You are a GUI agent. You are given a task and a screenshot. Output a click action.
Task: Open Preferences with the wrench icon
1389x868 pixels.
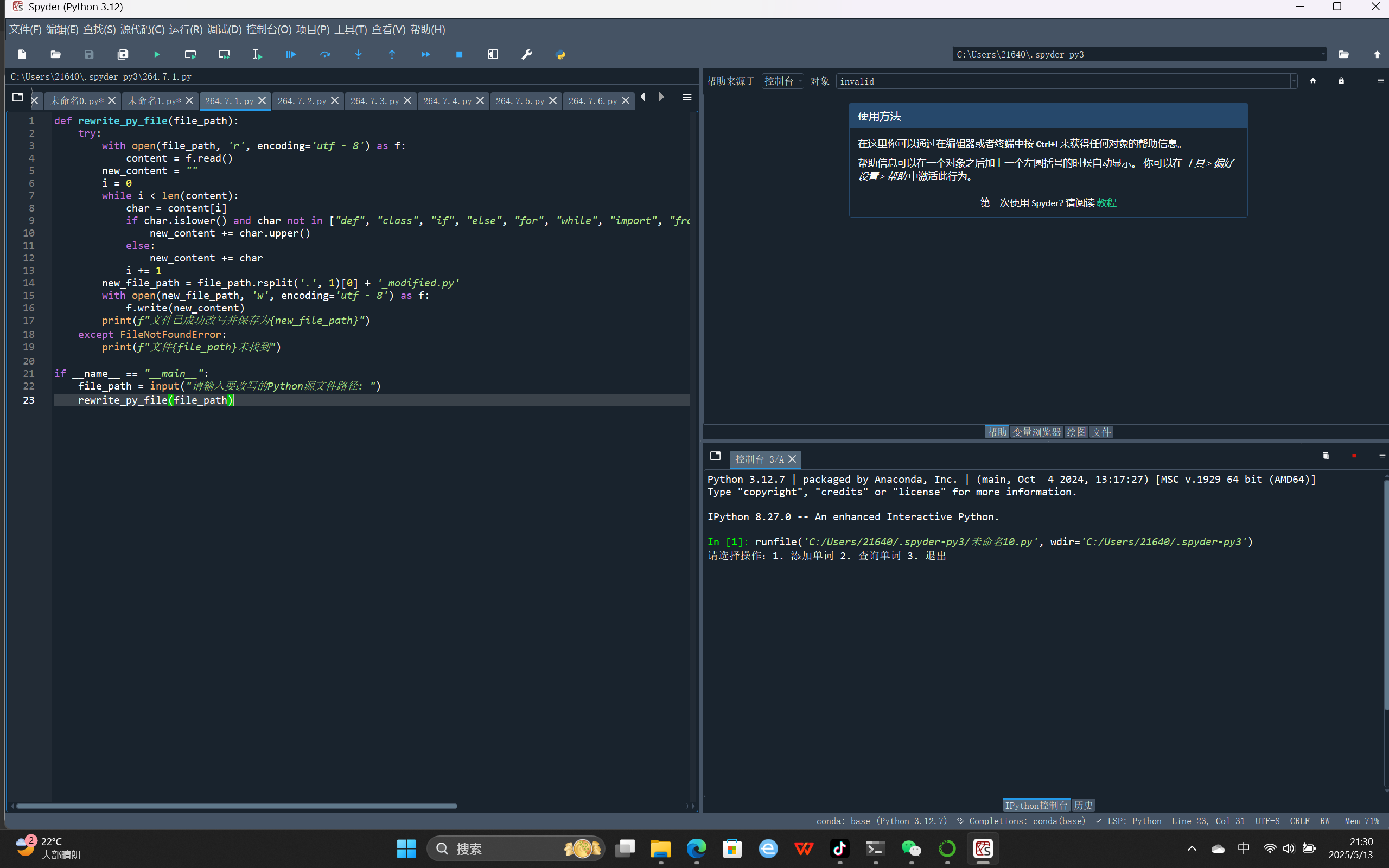coord(526,55)
